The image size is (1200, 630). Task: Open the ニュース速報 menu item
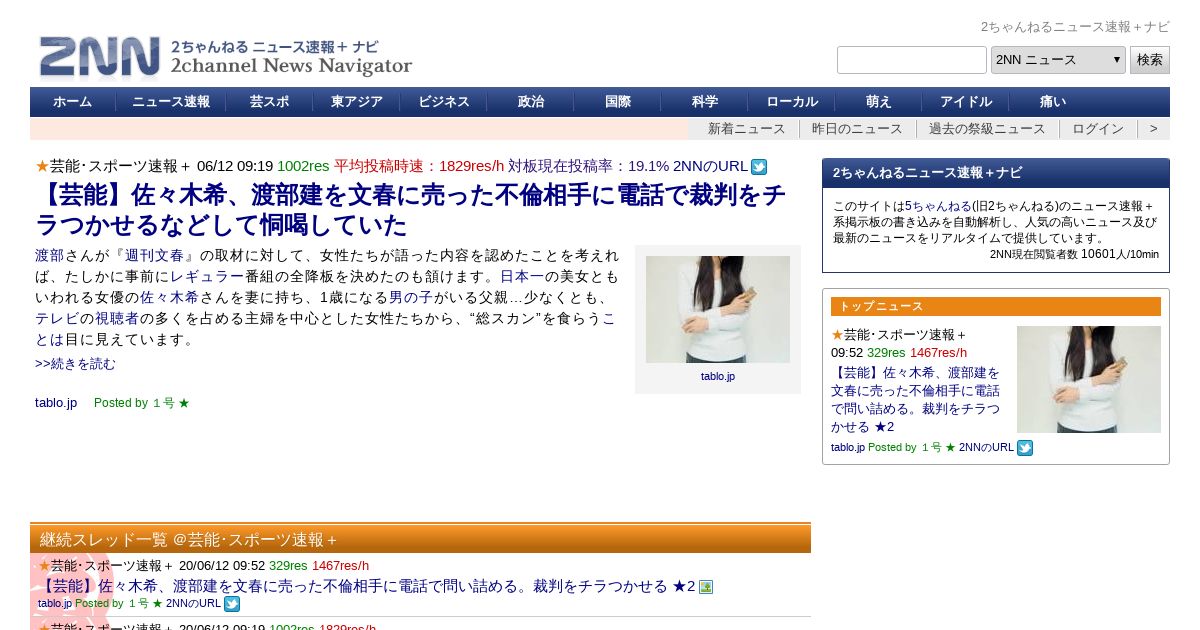171,102
